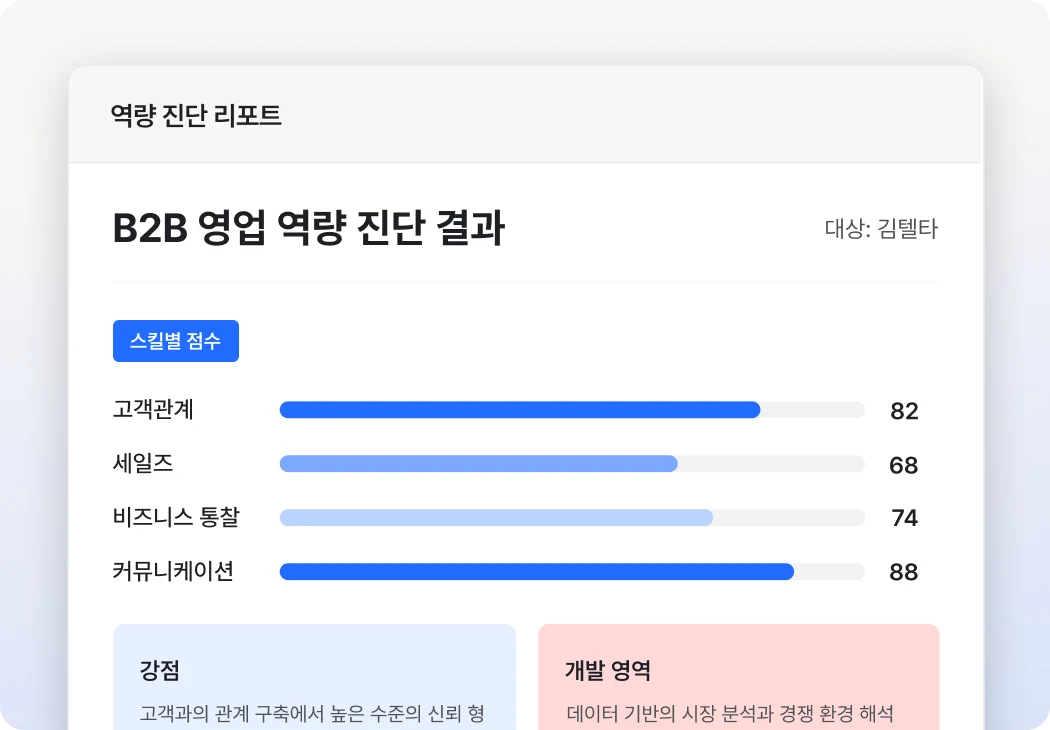Open the 강점 card heading

(x=159, y=670)
